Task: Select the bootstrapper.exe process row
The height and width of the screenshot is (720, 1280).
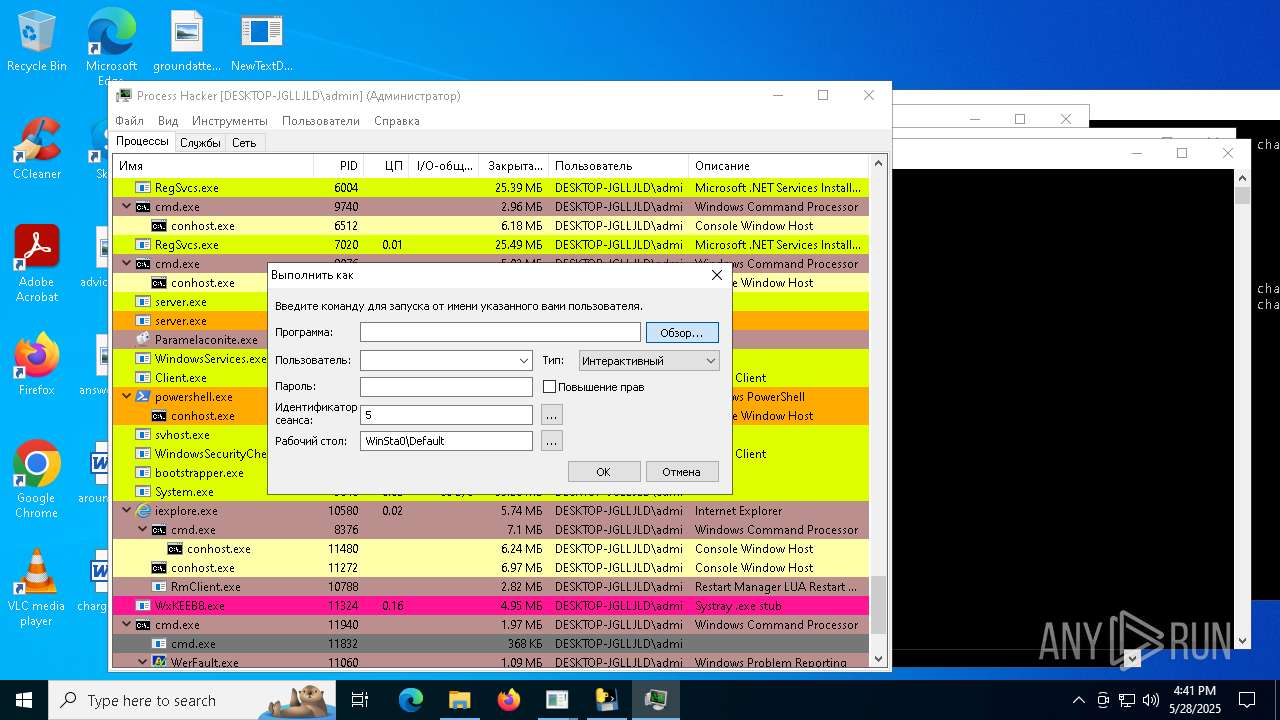Action: (191, 473)
